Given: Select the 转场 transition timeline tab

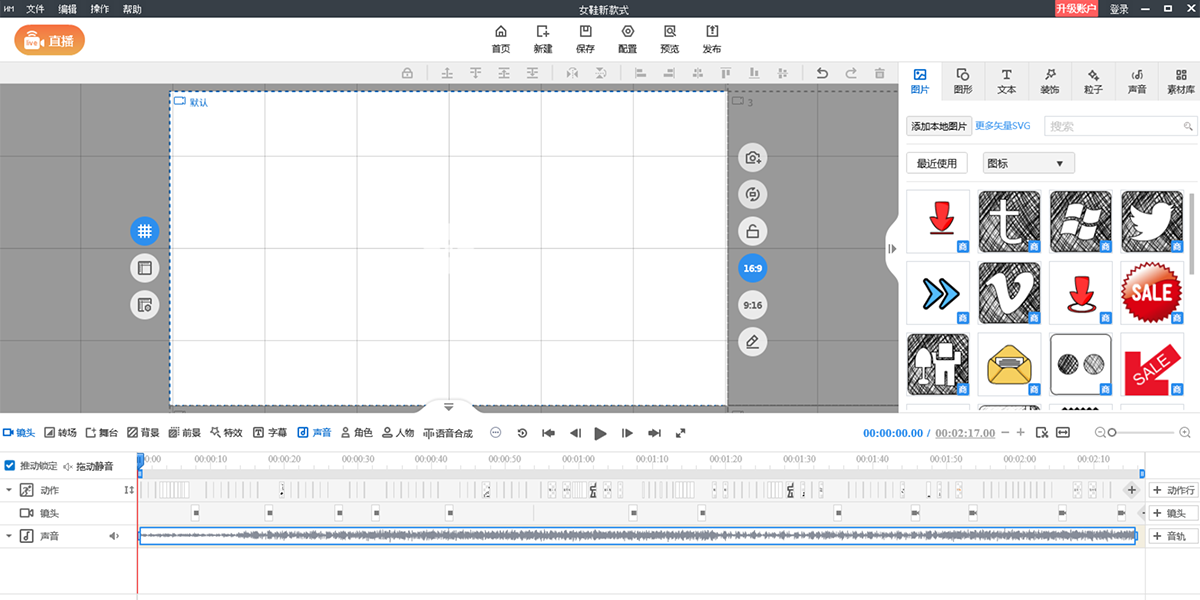Looking at the screenshot, I should click(x=60, y=433).
